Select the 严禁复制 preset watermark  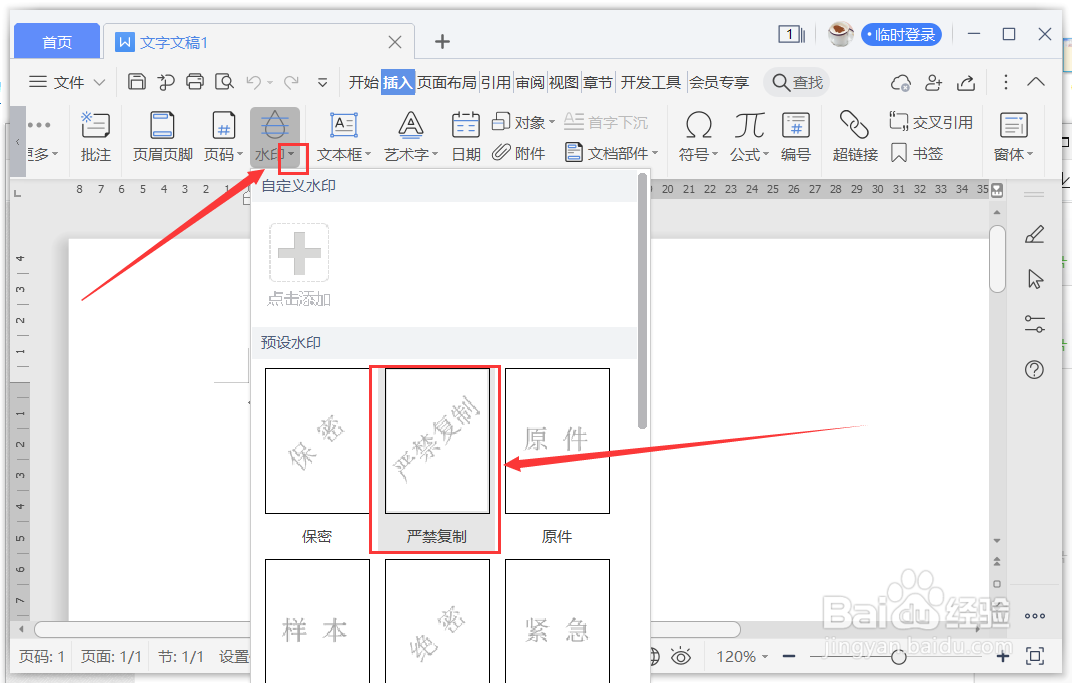click(437, 440)
